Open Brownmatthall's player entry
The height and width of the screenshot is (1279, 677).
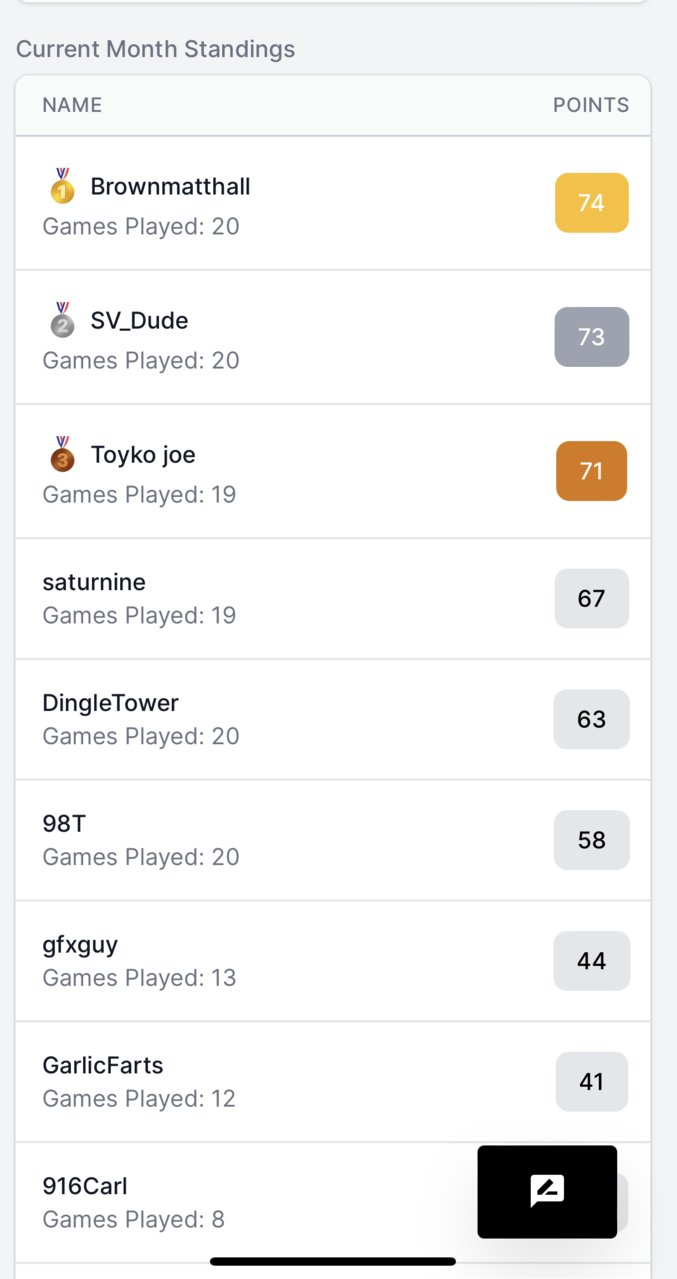point(333,203)
